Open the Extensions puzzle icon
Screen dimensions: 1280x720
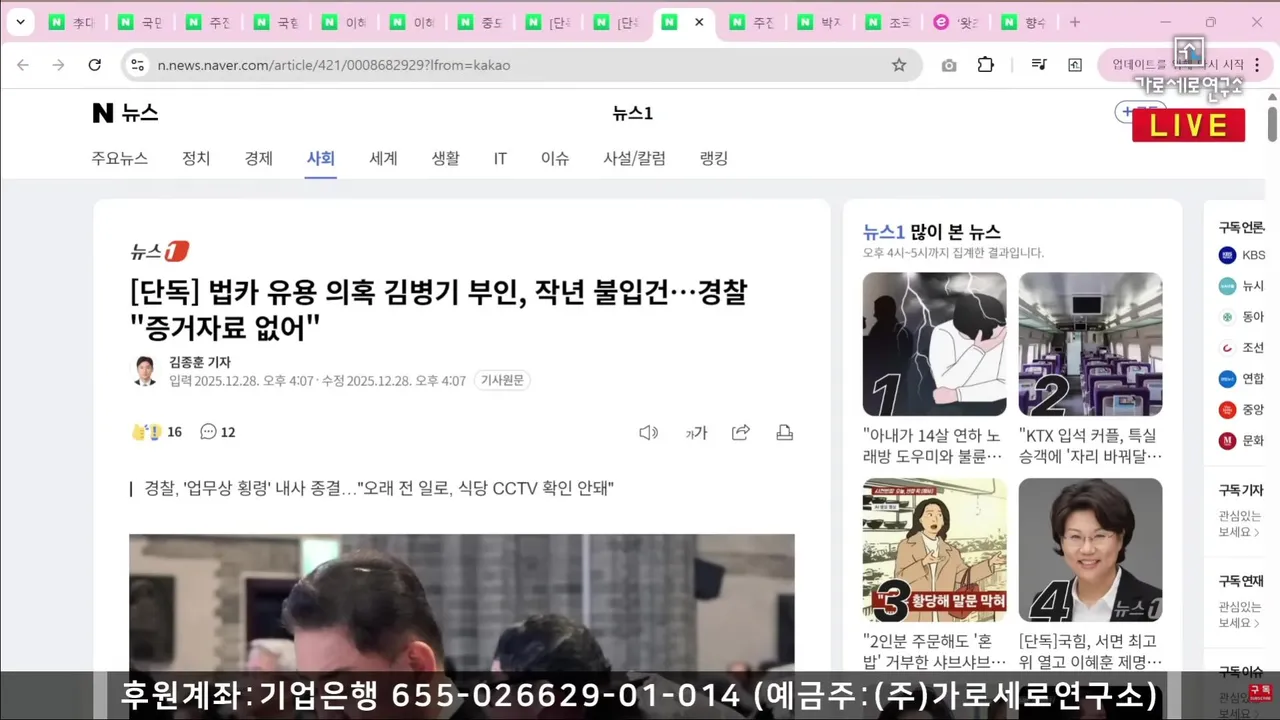click(x=986, y=65)
